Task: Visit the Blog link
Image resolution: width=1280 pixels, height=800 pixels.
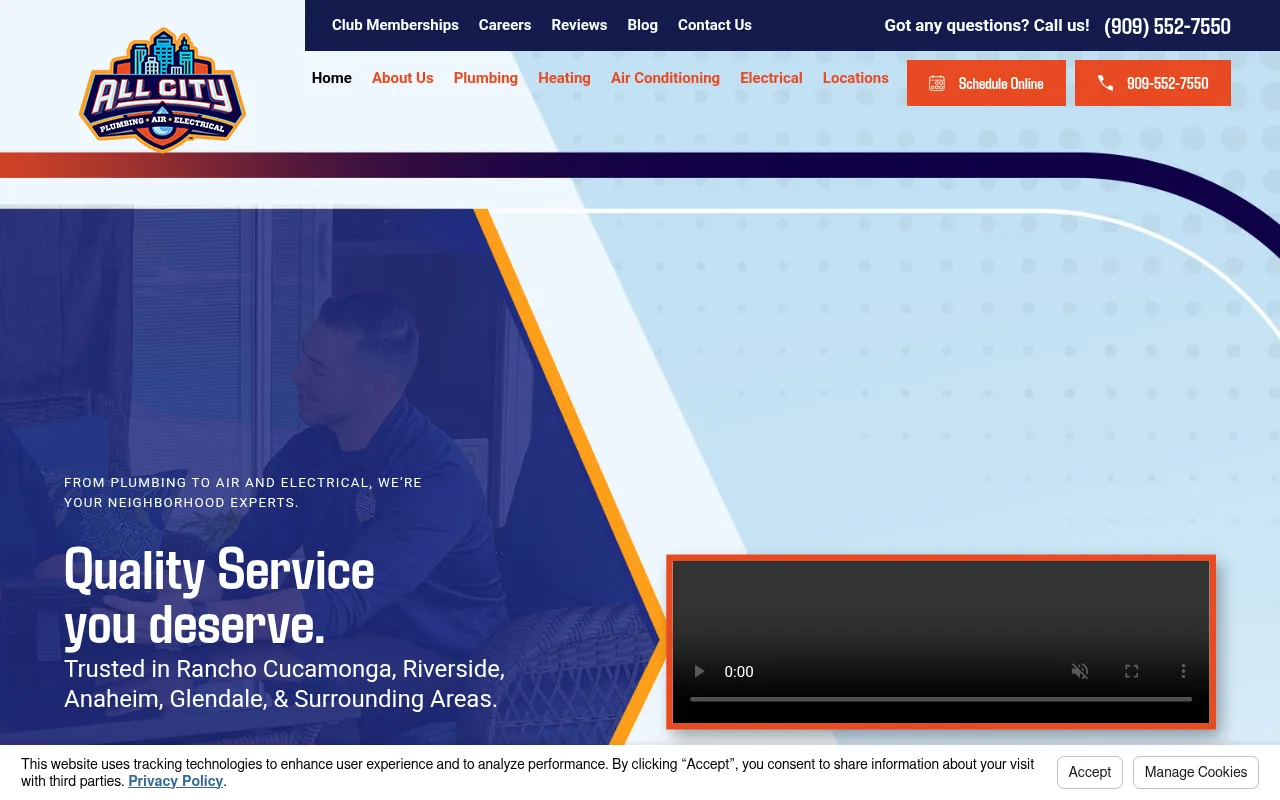Action: coord(643,25)
